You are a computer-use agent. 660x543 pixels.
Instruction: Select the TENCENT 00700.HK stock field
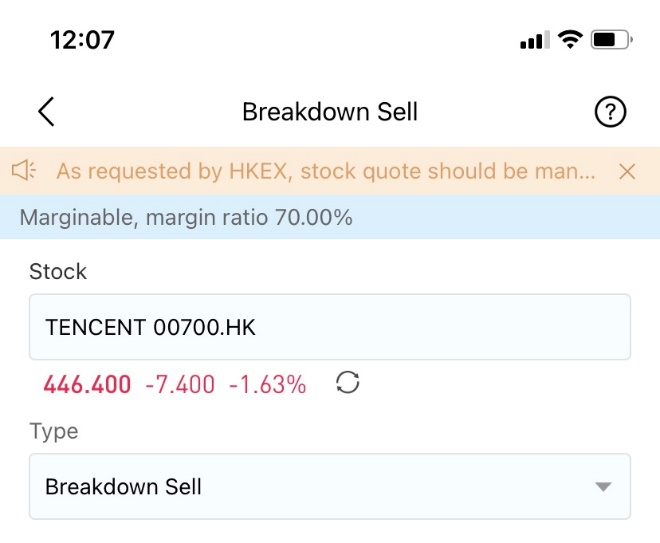tap(330, 327)
